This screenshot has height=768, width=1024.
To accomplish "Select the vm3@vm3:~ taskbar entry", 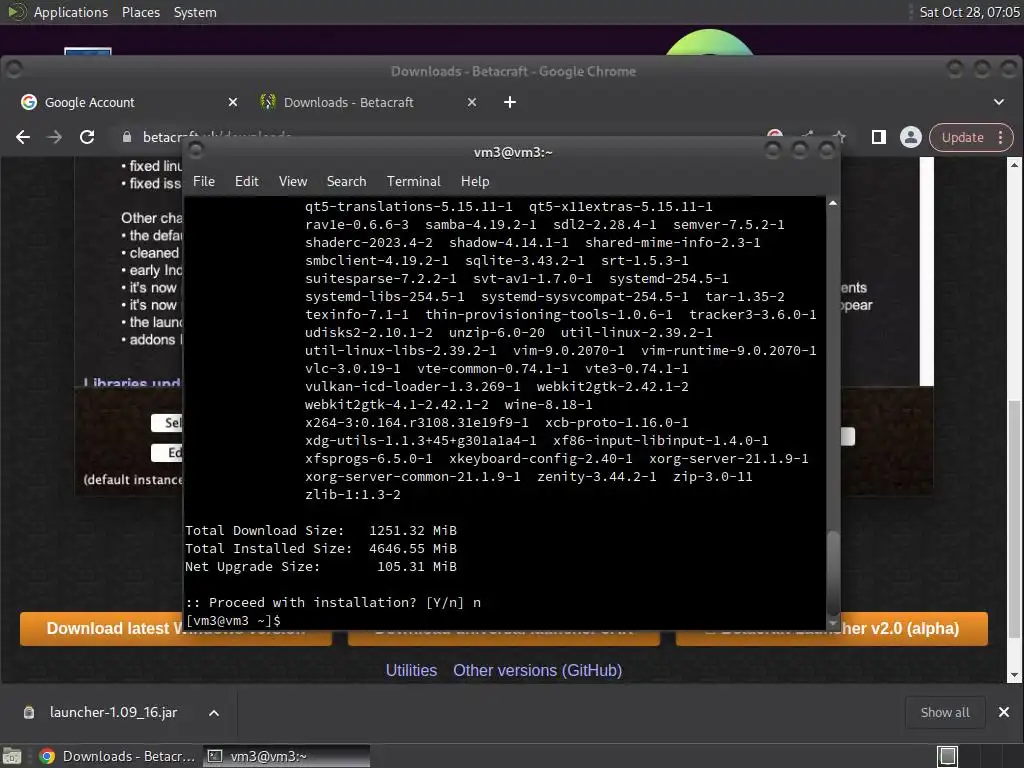I will coord(286,756).
